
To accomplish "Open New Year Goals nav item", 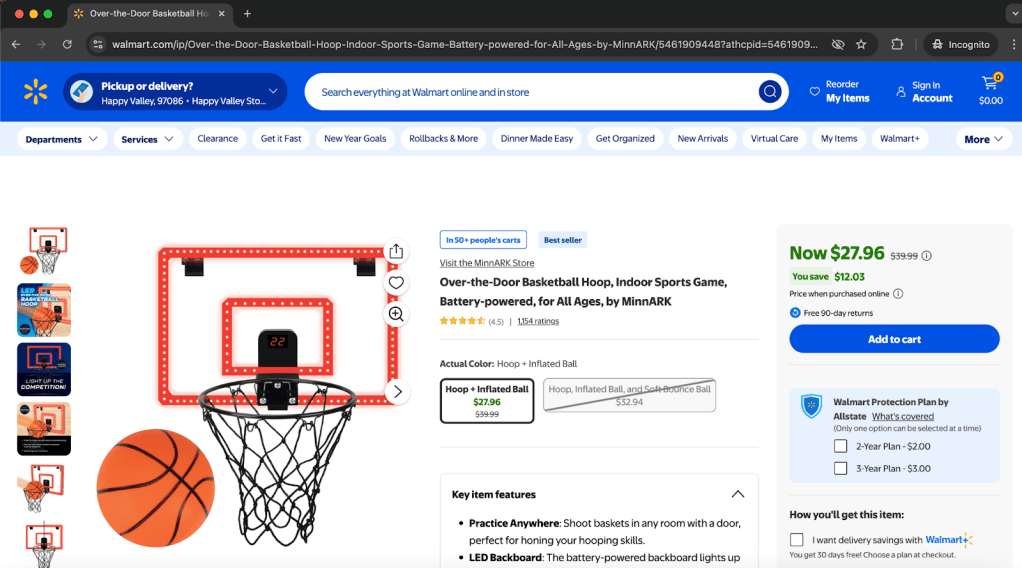I will [355, 139].
